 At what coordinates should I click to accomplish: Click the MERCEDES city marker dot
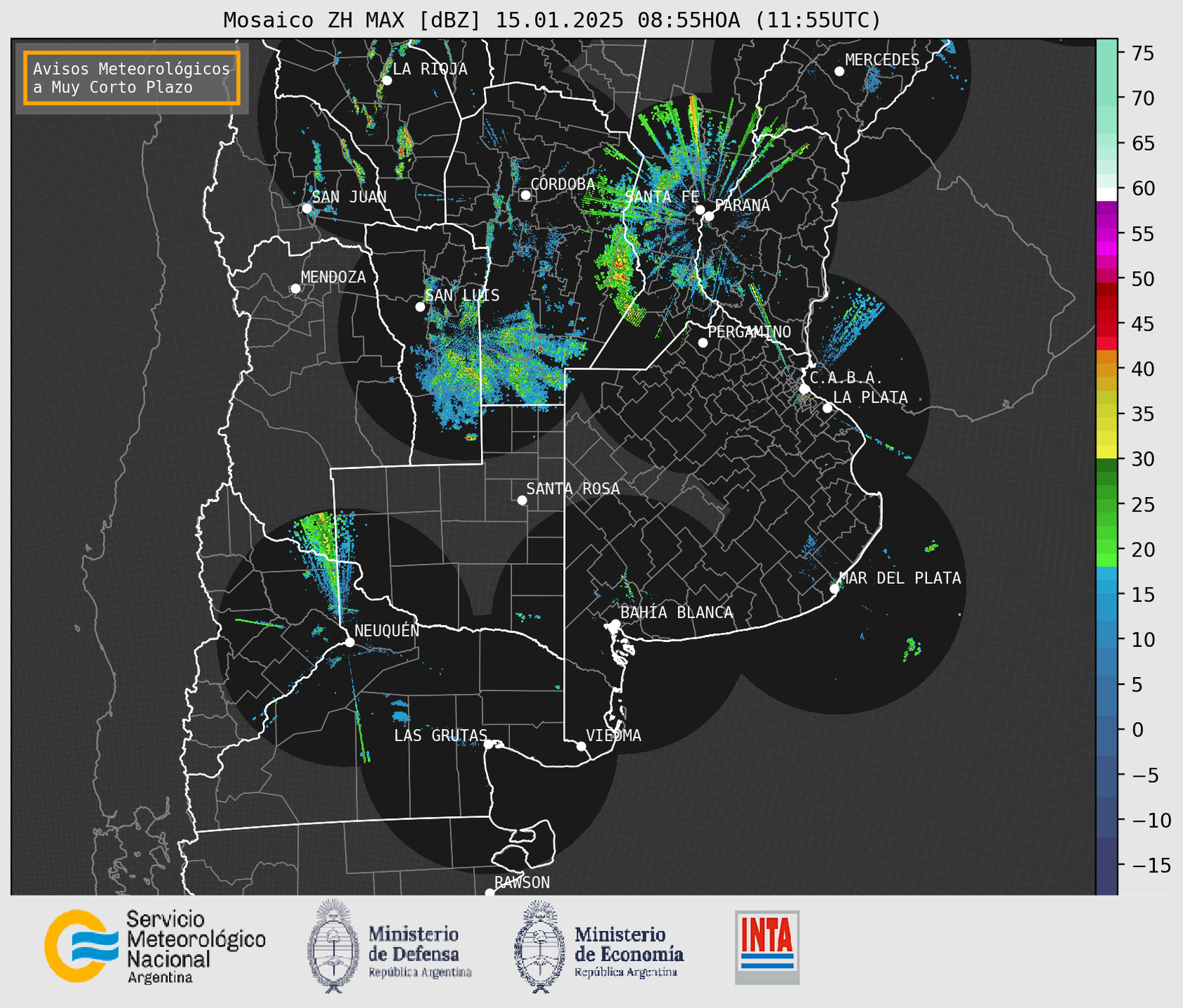click(x=839, y=71)
